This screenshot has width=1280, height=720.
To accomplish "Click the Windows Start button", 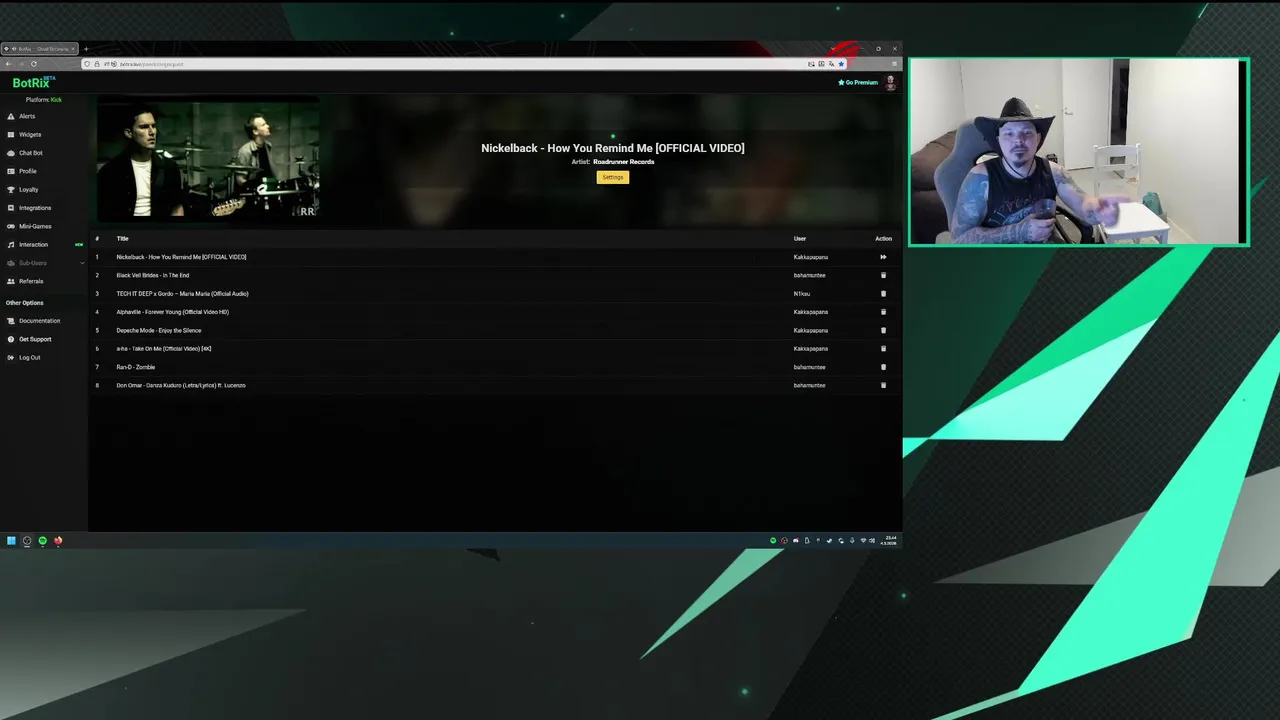I will (11, 541).
